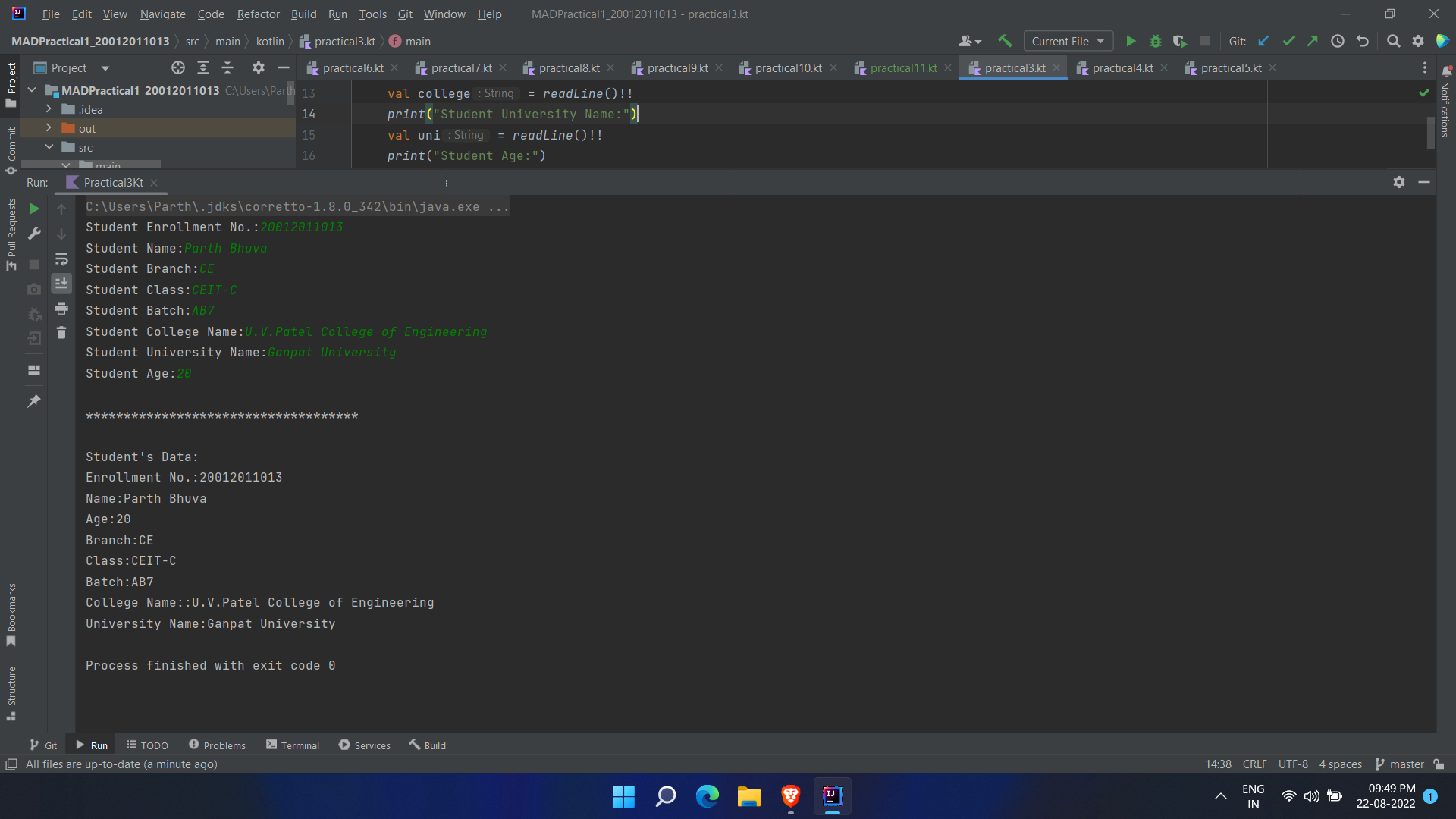The image size is (1456, 819).
Task: Expand the out folder
Action: pyautogui.click(x=49, y=128)
